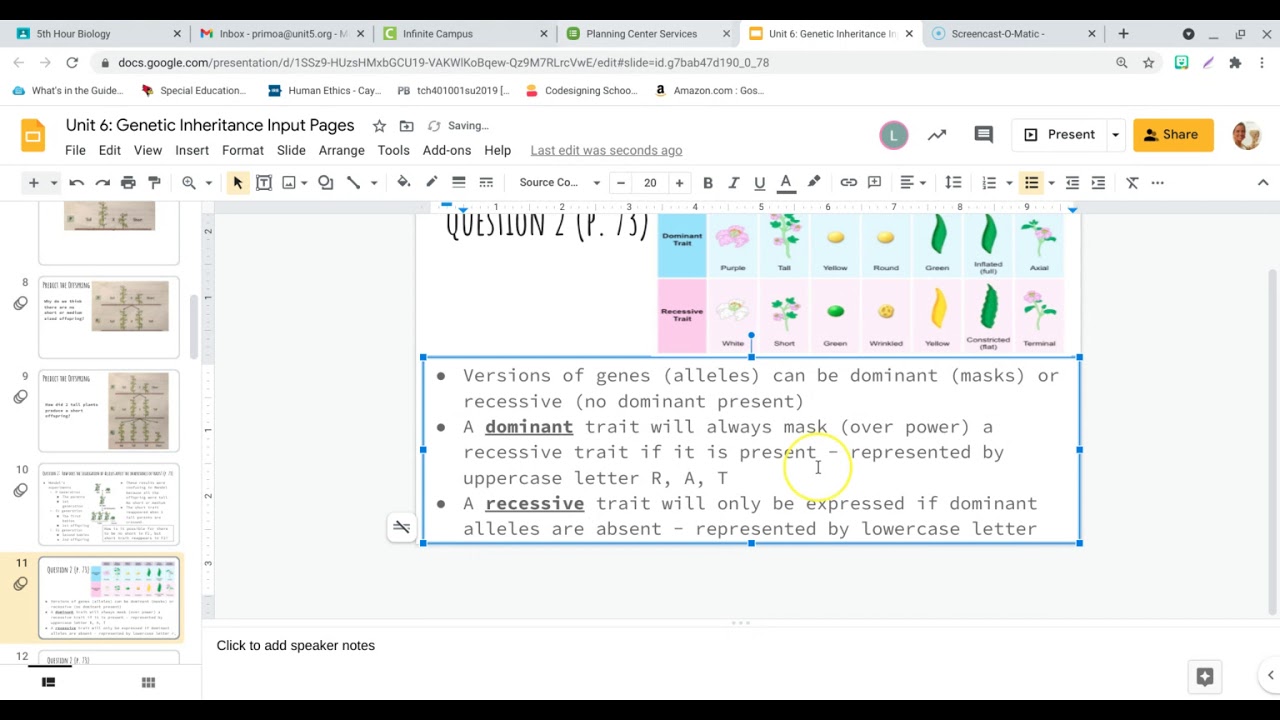Increase the font size
This screenshot has width=1280, height=720.
click(679, 183)
